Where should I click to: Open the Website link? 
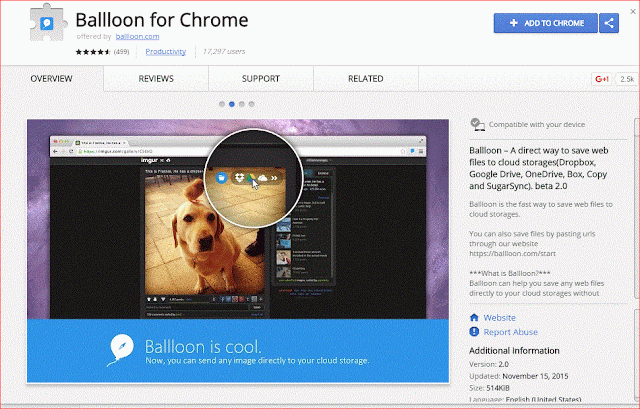pos(499,318)
